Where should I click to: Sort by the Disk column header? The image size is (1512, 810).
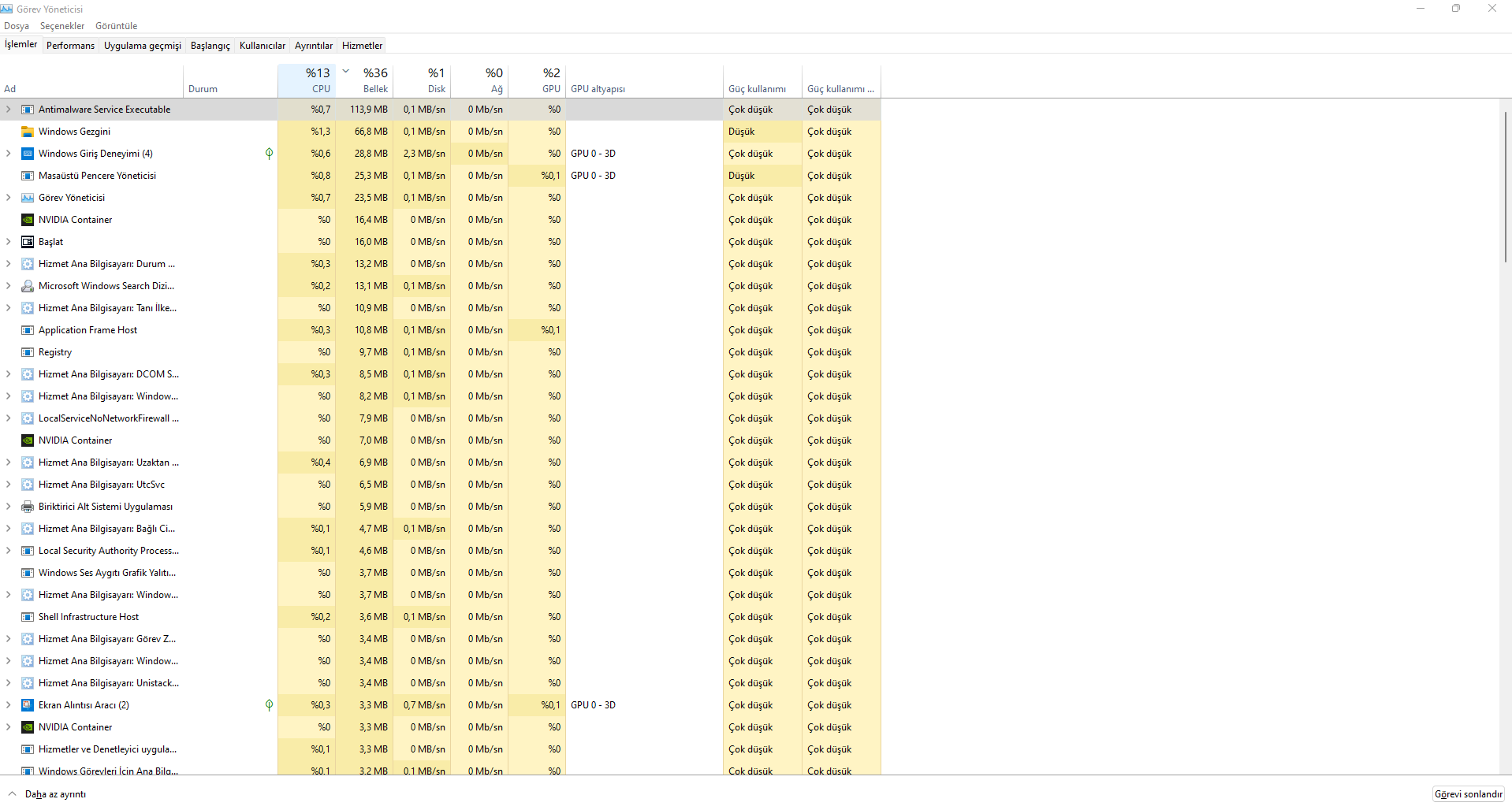click(422, 80)
